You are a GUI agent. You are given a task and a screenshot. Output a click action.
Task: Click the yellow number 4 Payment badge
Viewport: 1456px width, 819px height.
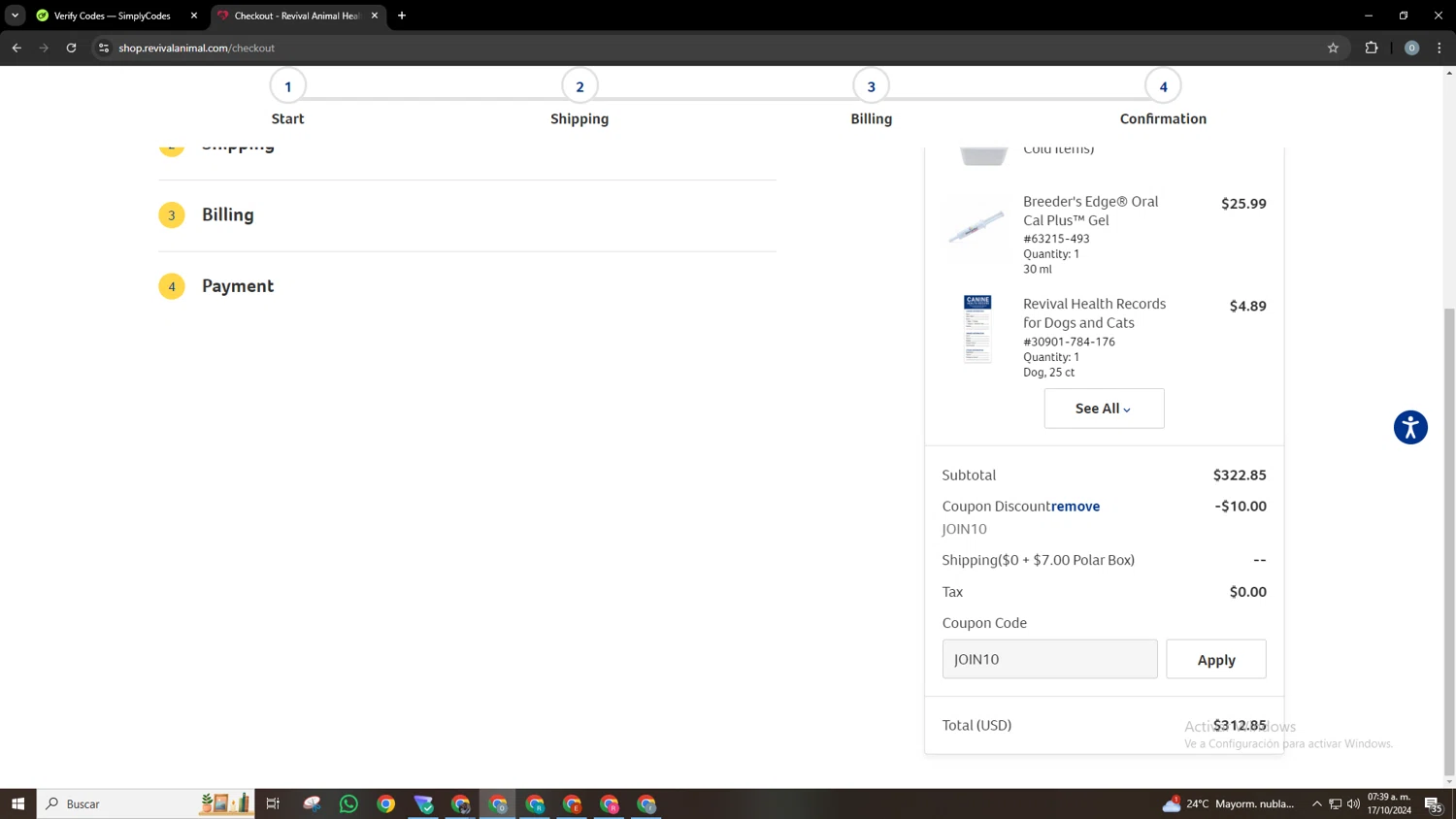coord(172,286)
